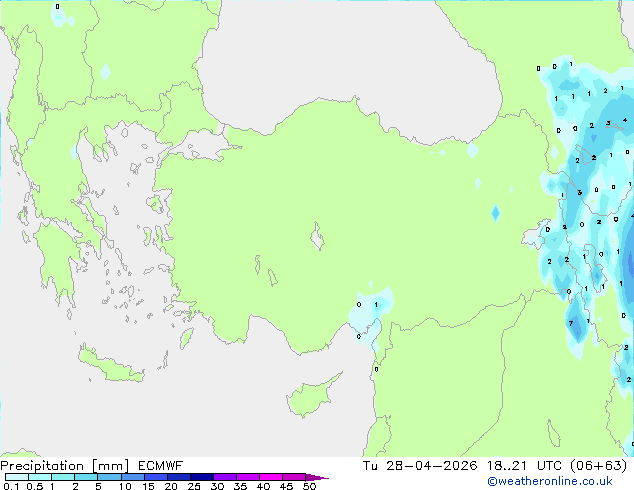The width and height of the screenshot is (634, 490).
Task: Select the 30–35 mm purple swatch
Action: coord(224,477)
